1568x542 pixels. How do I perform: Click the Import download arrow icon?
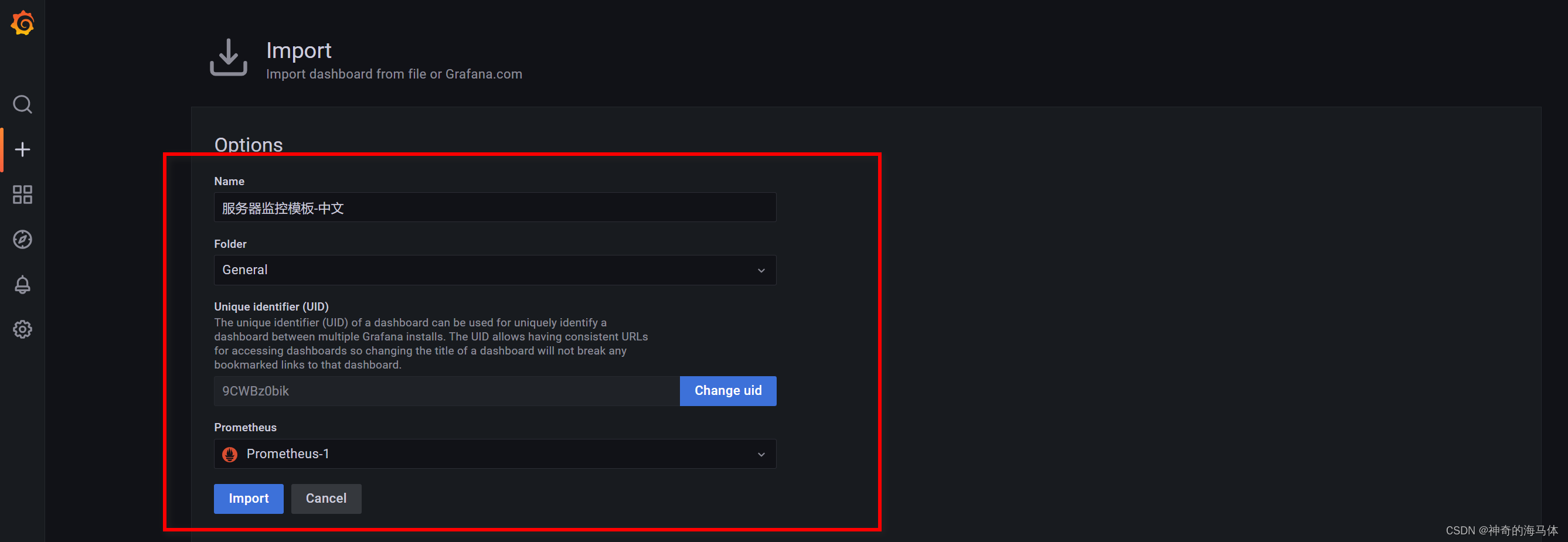tap(228, 58)
